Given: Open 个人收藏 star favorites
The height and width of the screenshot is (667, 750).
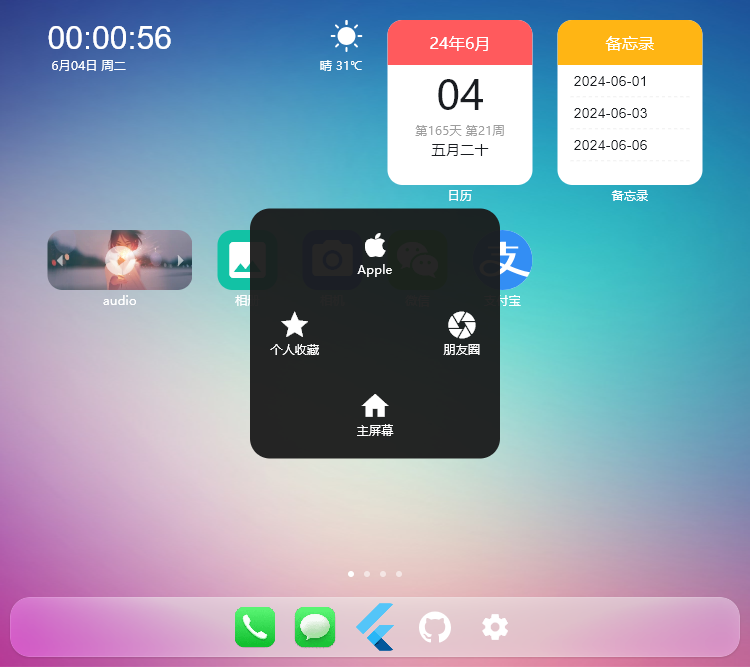Looking at the screenshot, I should 294,334.
